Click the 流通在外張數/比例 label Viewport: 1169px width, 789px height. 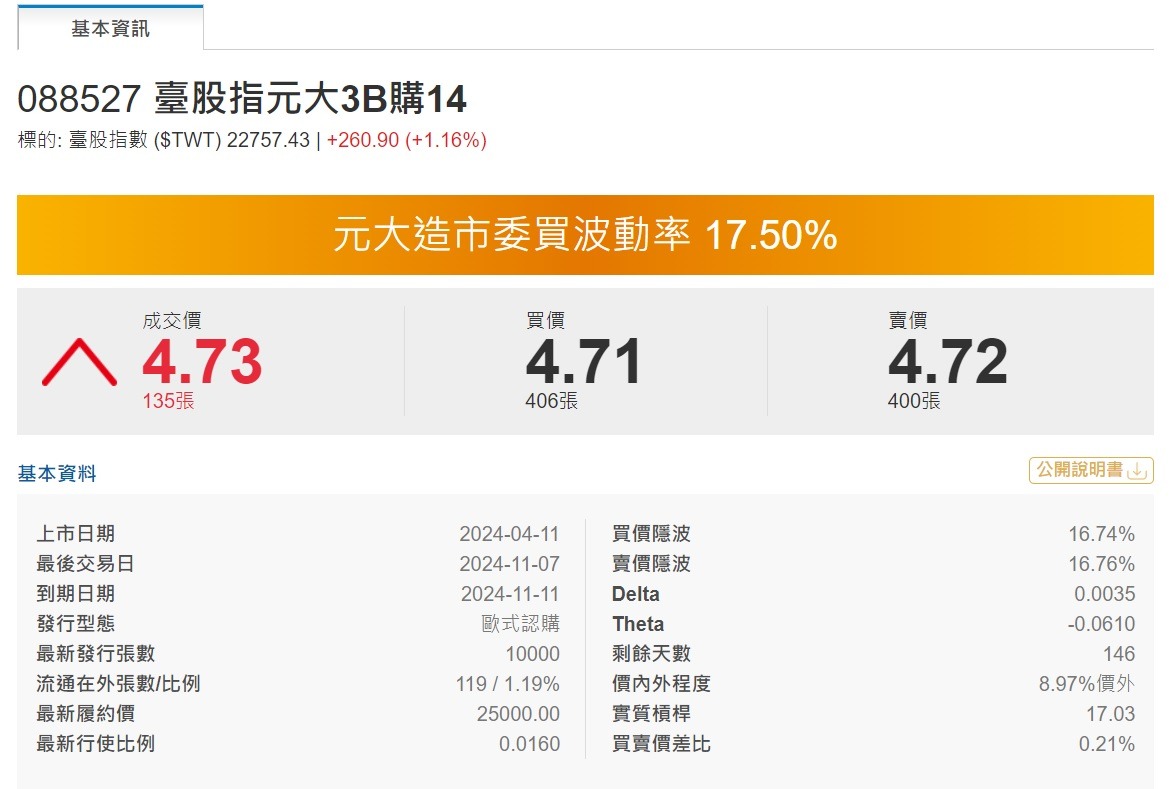coord(118,684)
